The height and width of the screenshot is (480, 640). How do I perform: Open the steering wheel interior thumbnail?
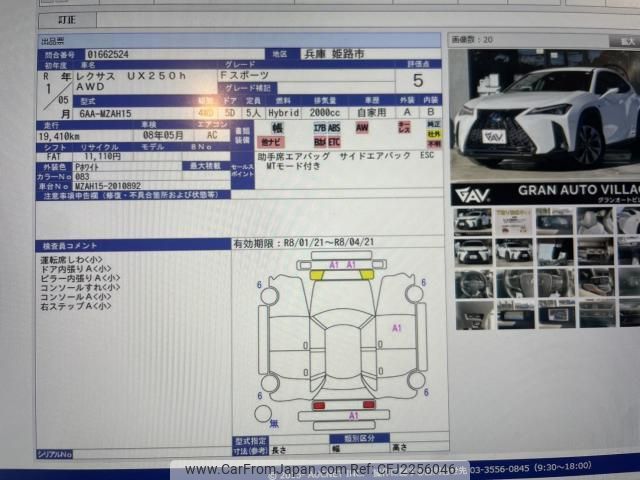click(x=473, y=284)
